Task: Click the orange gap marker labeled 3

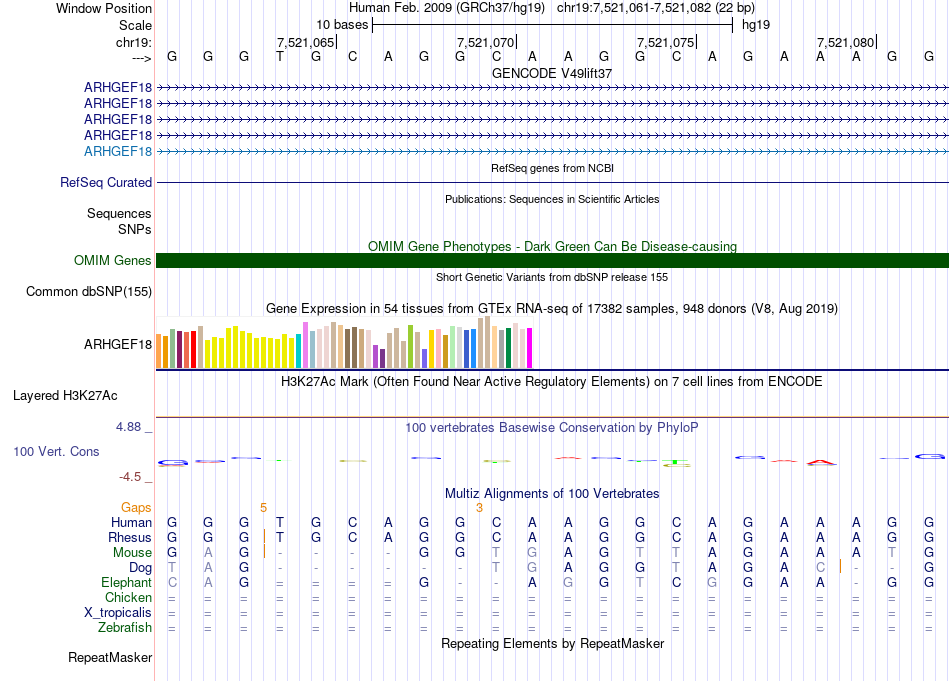Action: [479, 508]
